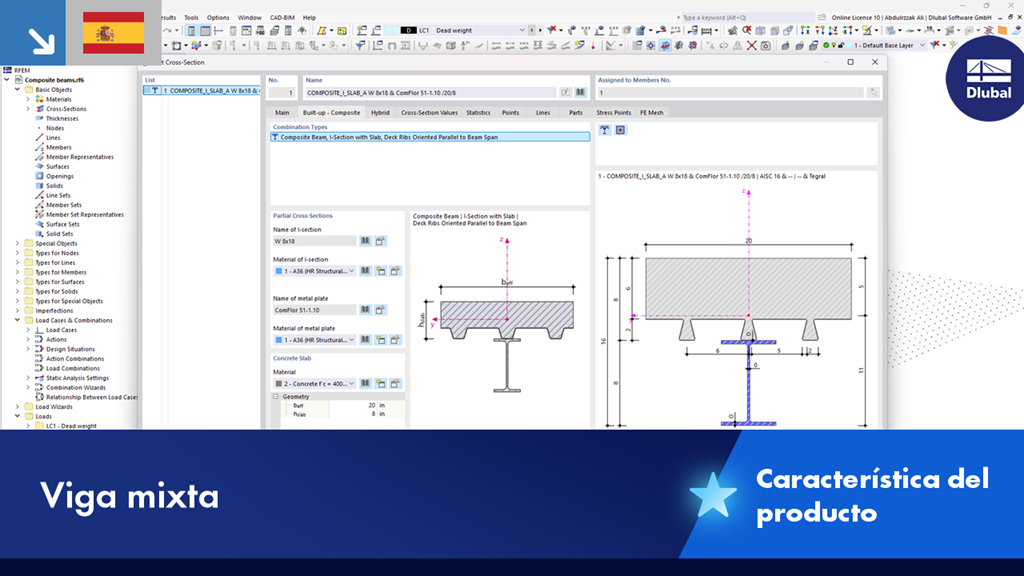Click the undo arrow icon in the top toolbar
Screen dimensions: 1024x576
167,31
